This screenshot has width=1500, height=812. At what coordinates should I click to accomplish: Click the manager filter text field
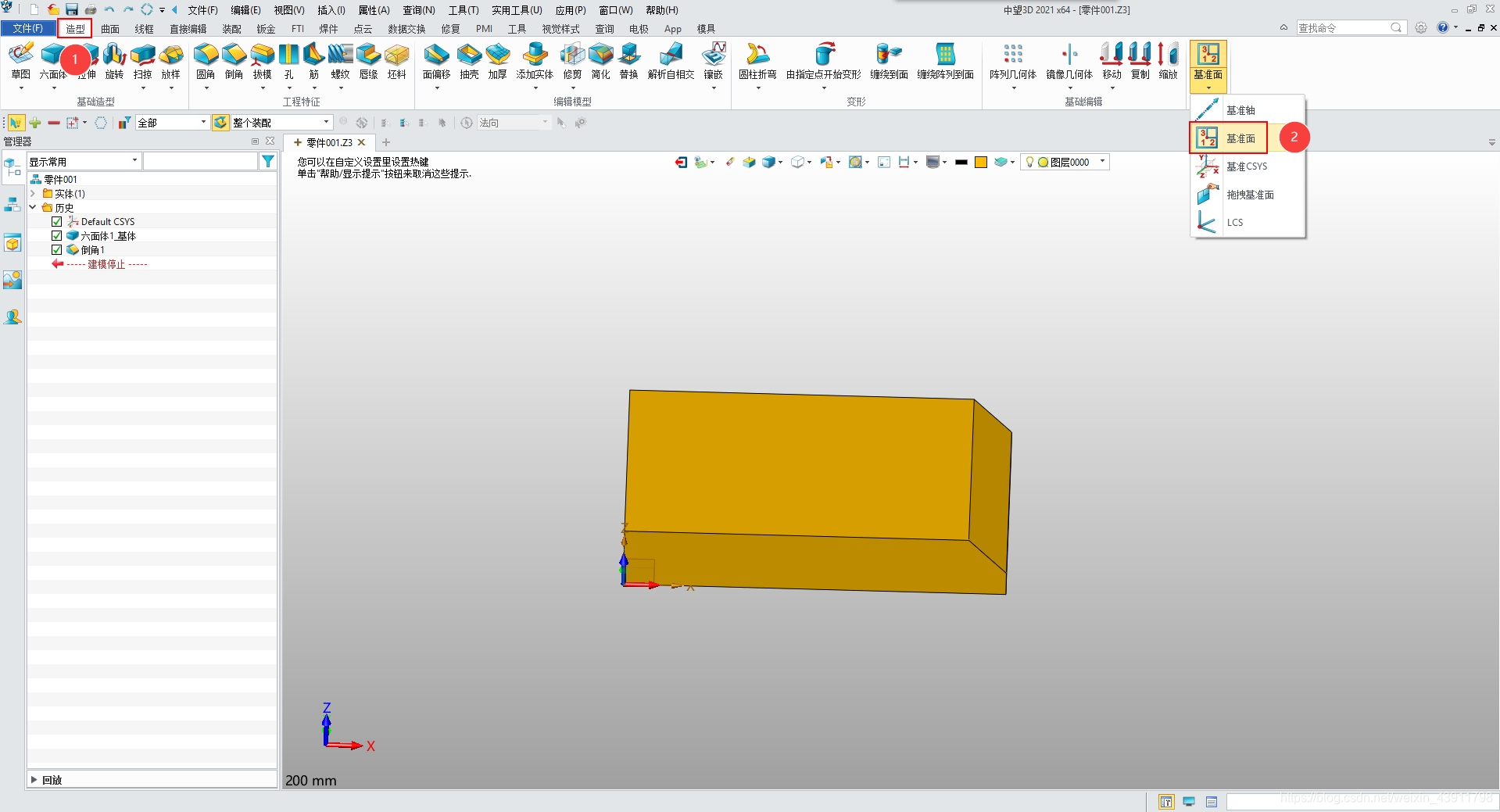coord(200,161)
